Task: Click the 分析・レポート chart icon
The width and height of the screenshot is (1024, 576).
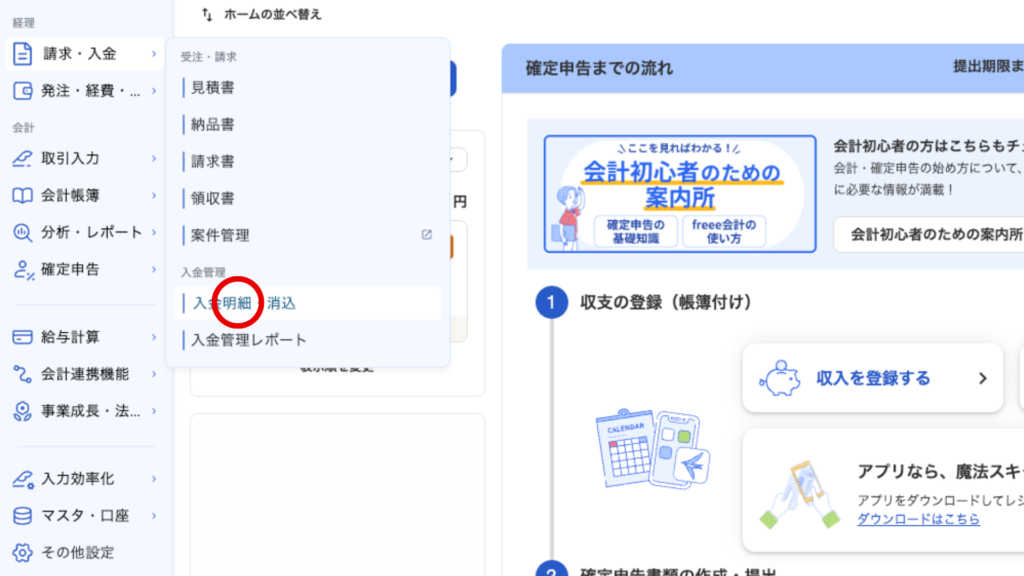Action: click(22, 232)
